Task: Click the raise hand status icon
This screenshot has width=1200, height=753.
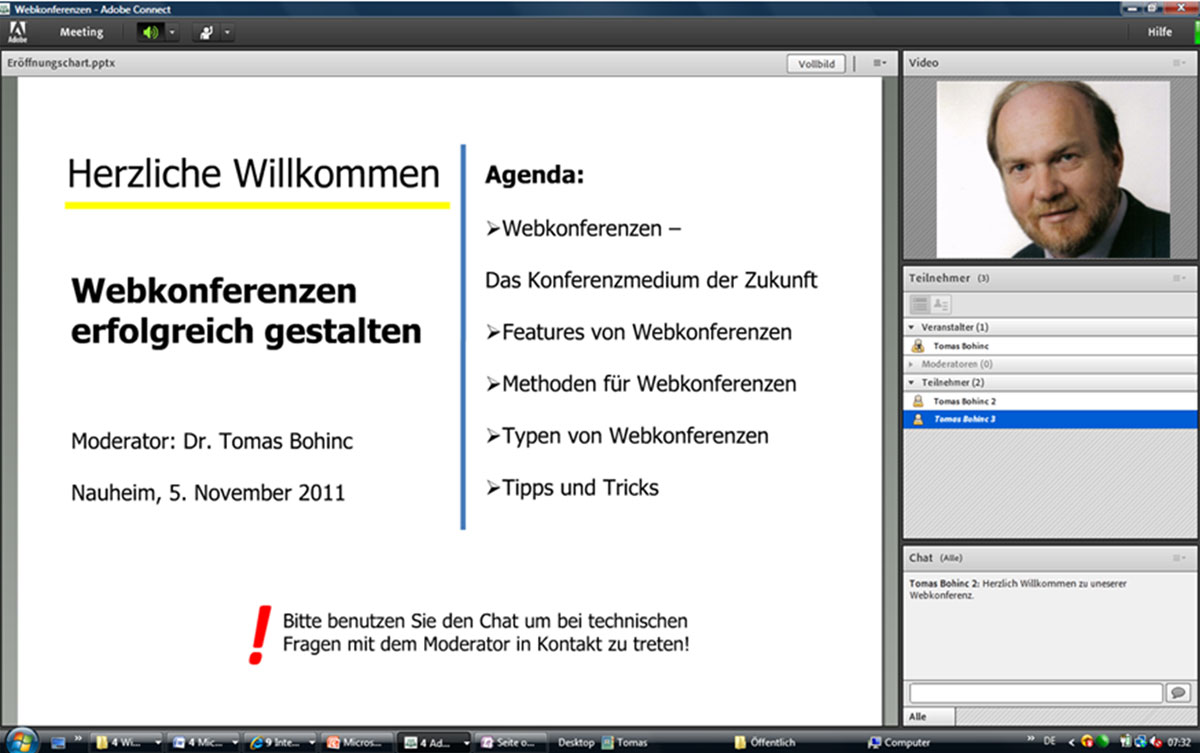Action: point(207,32)
